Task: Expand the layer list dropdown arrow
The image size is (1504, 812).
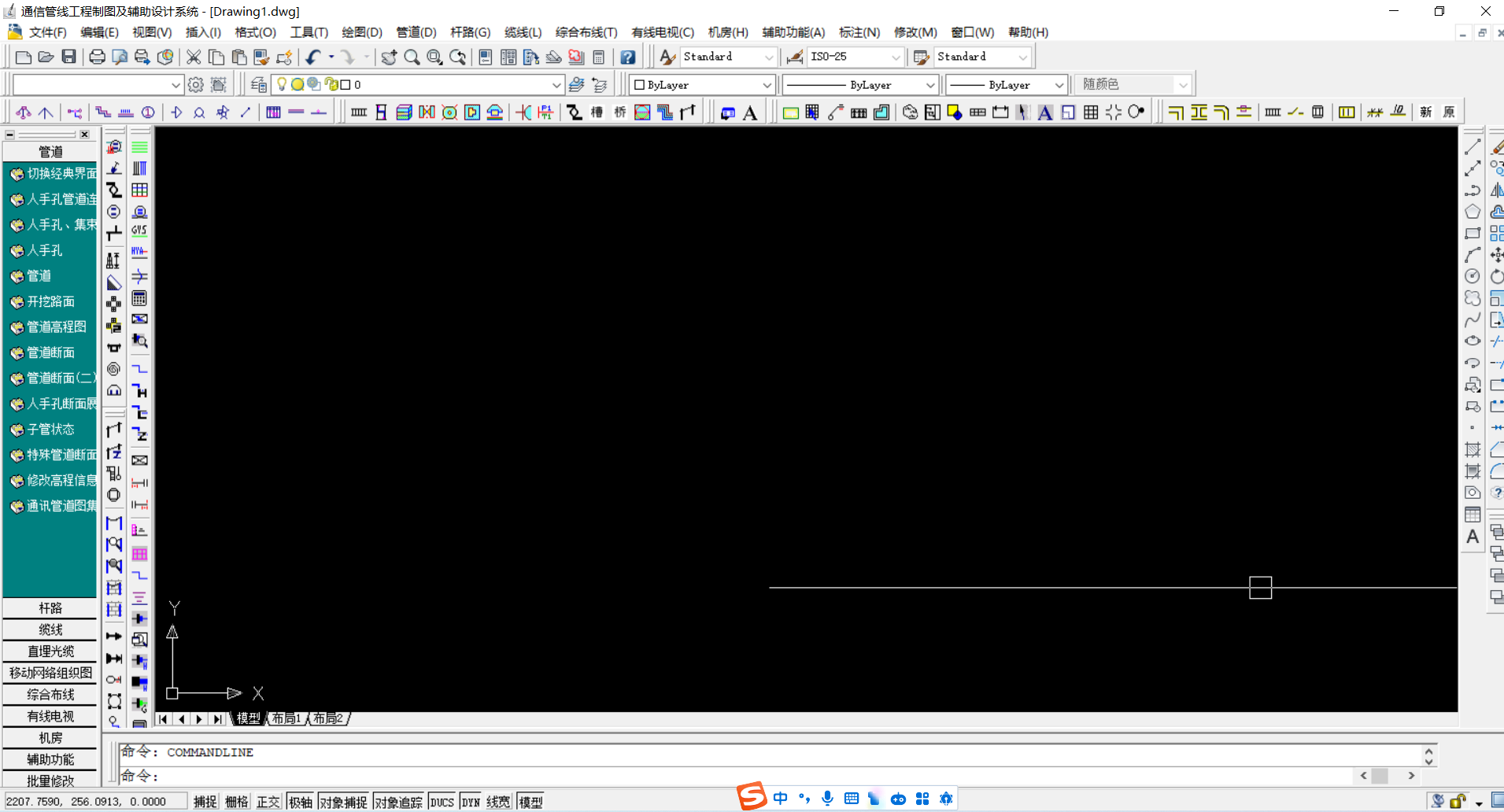Action: 556,84
